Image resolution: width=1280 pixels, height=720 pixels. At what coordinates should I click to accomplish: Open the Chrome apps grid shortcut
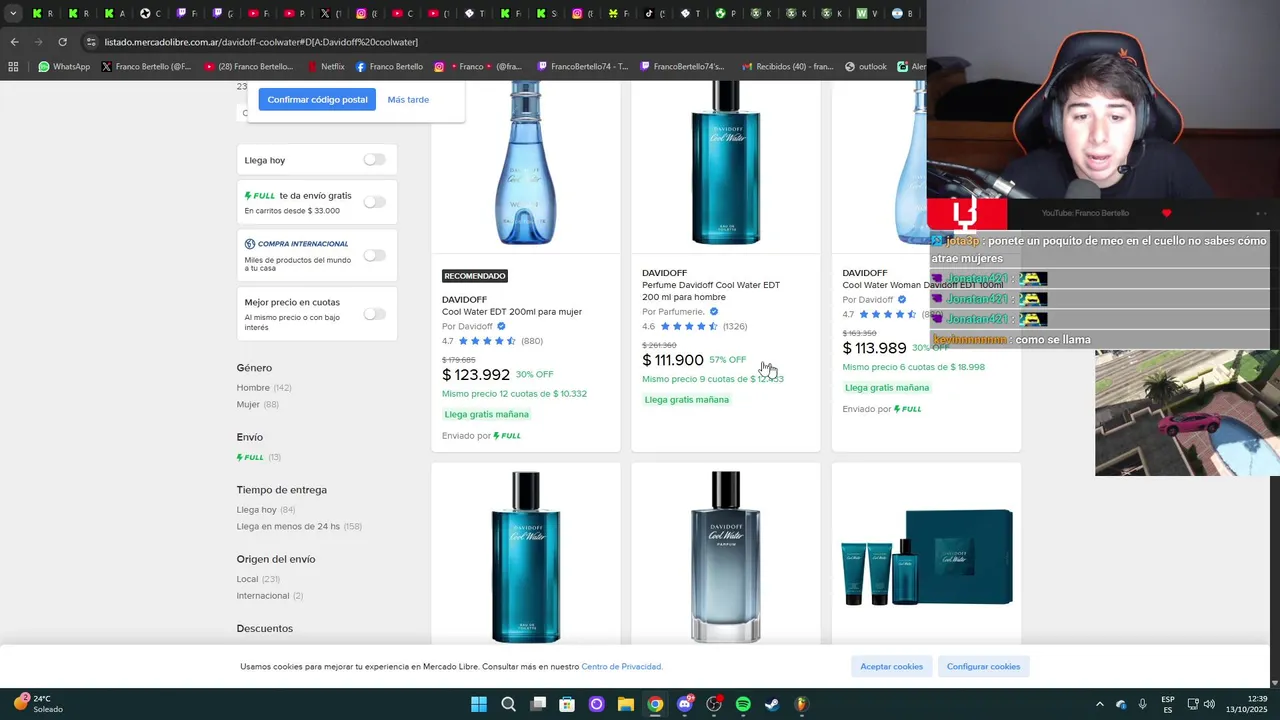(x=13, y=67)
